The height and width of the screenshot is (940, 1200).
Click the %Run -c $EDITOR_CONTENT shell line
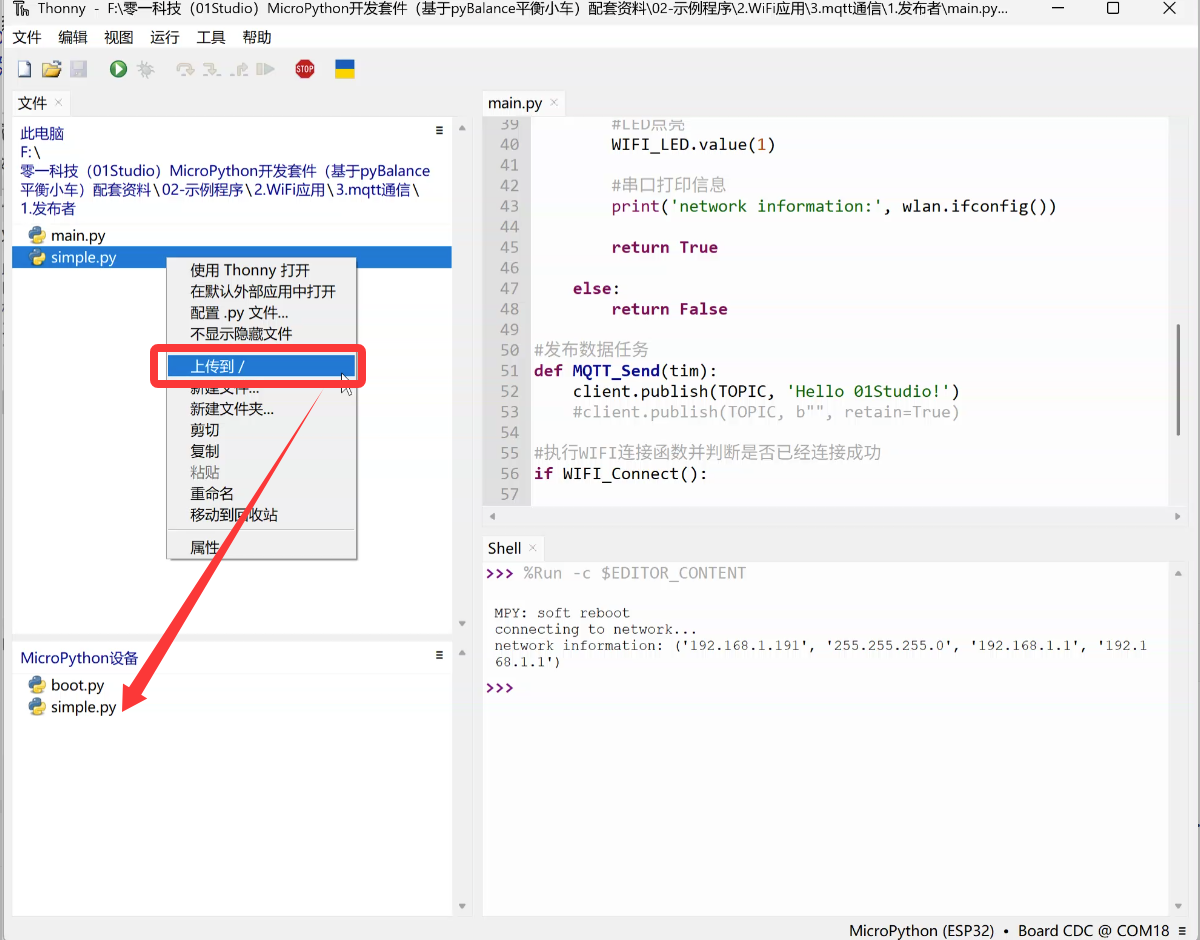pos(634,573)
